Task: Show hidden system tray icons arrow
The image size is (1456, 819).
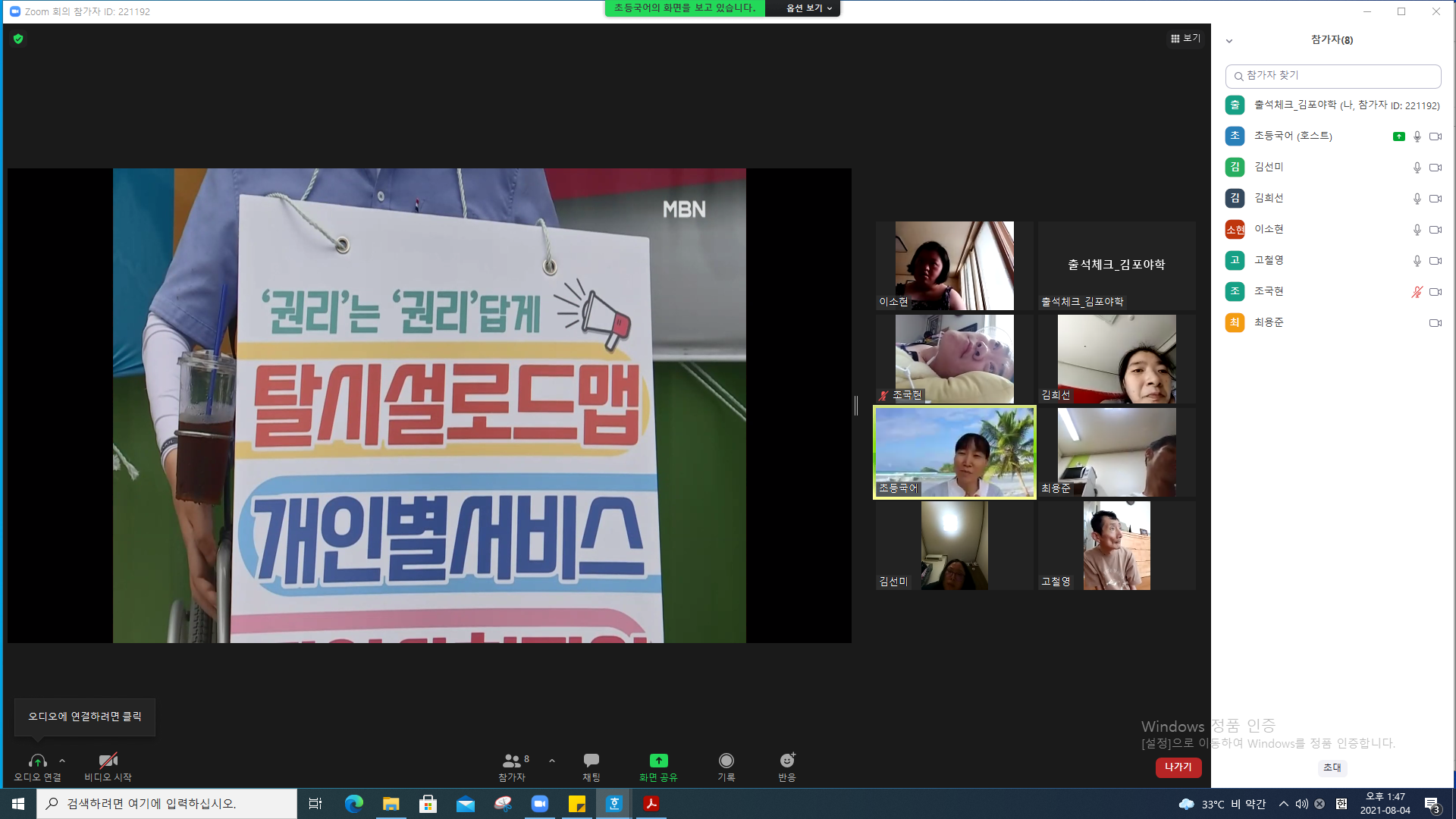Action: pos(1283,804)
